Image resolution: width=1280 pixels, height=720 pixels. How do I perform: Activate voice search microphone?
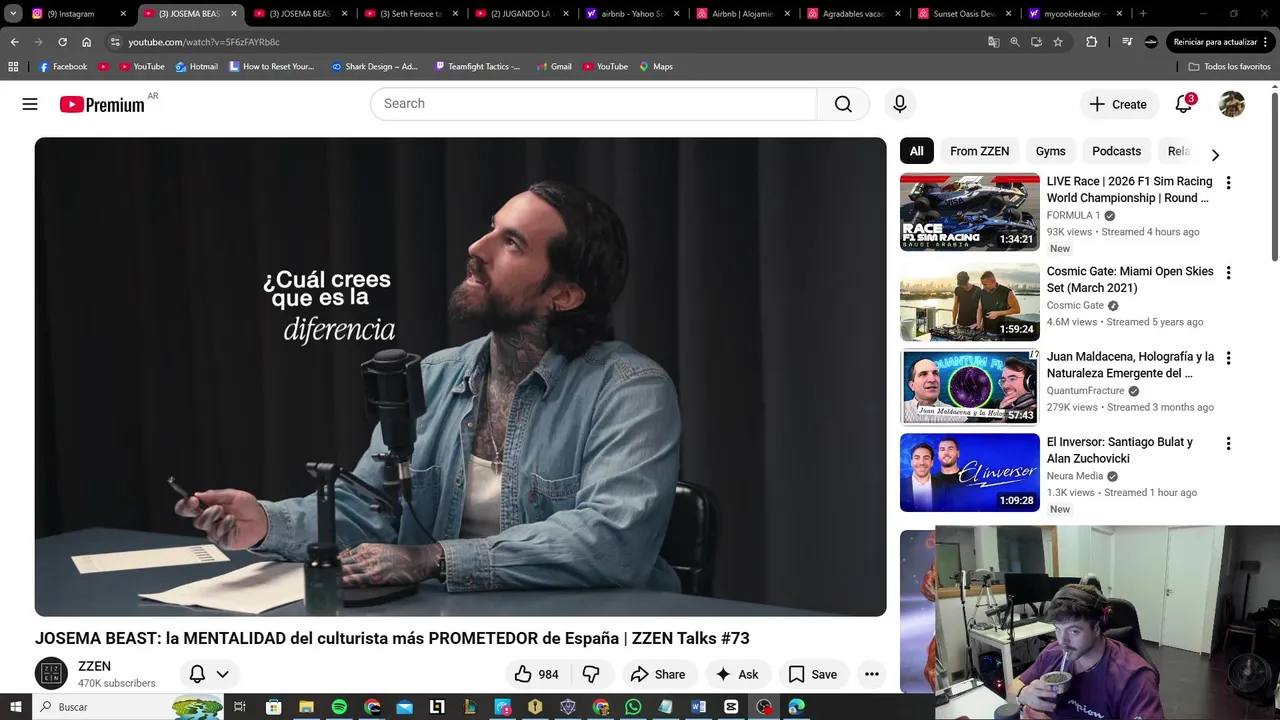pyautogui.click(x=900, y=104)
